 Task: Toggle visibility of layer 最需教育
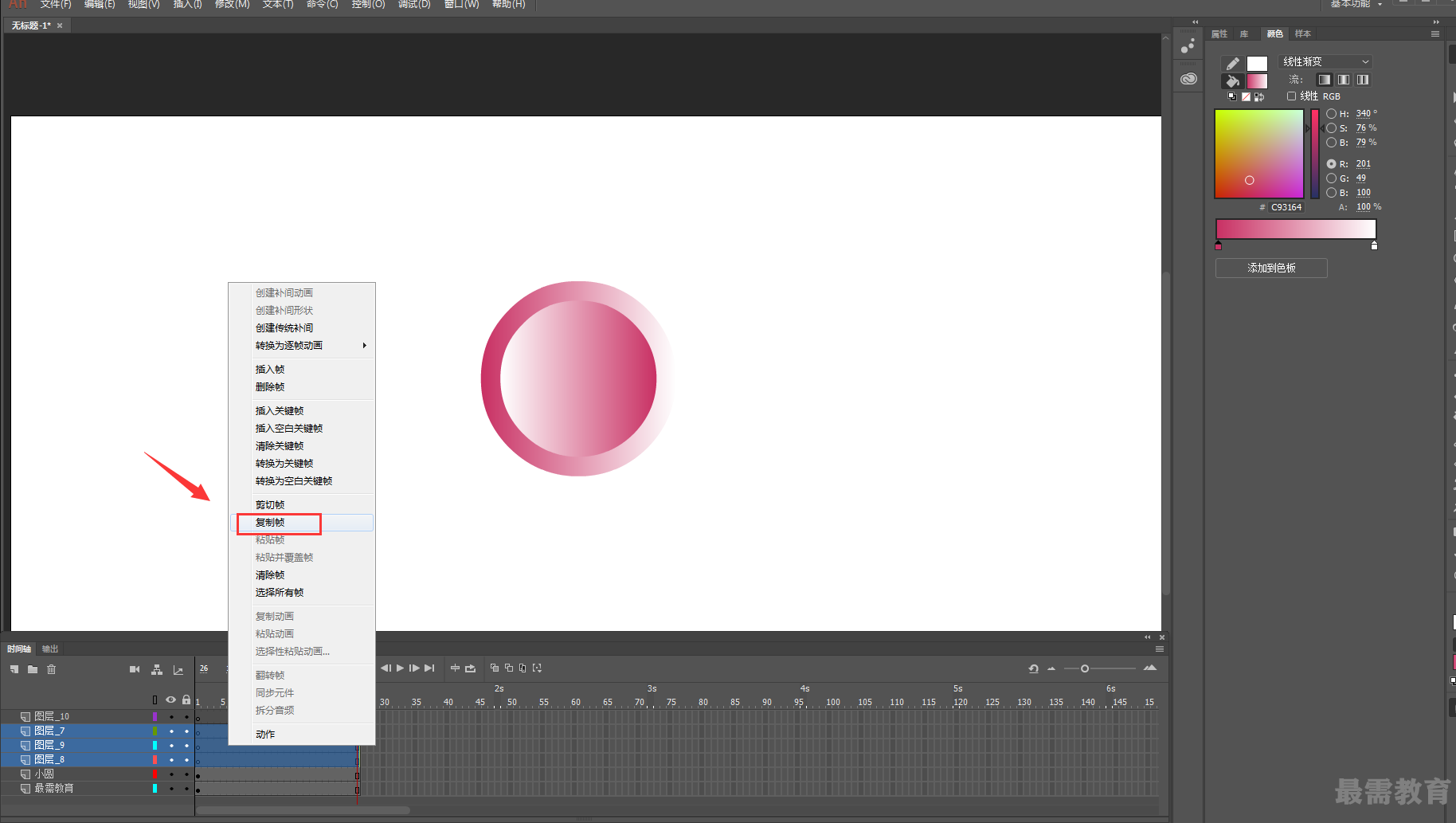171,789
